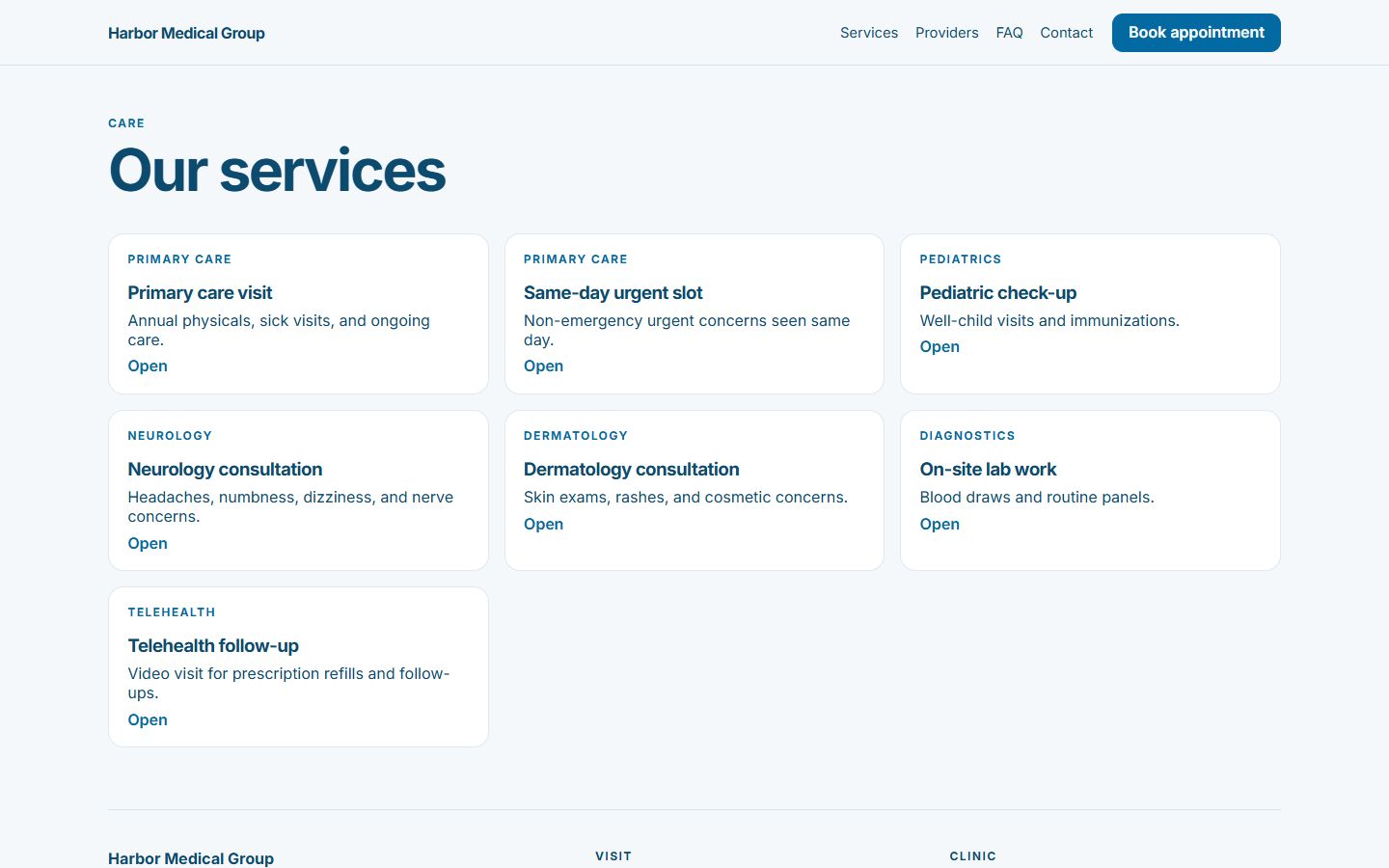This screenshot has width=1389, height=868.
Task: Open the Services nav link
Action: pyautogui.click(x=869, y=33)
